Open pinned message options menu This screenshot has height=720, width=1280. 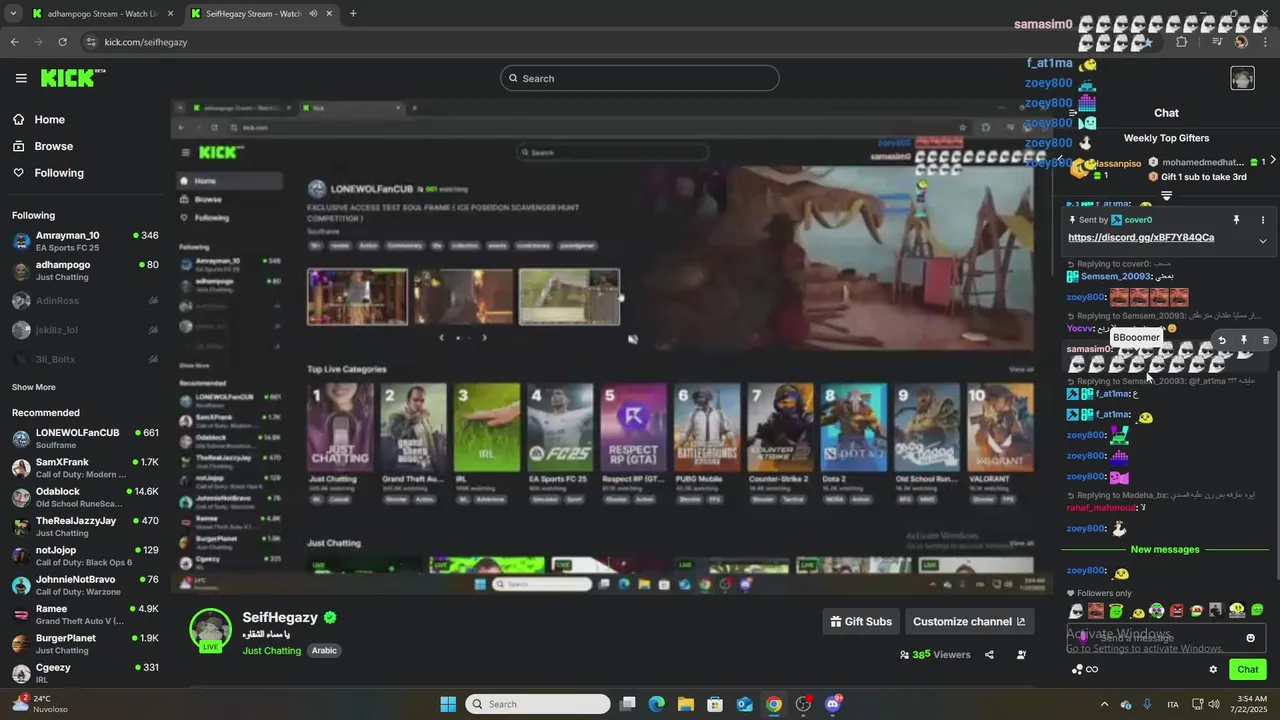pos(1262,220)
